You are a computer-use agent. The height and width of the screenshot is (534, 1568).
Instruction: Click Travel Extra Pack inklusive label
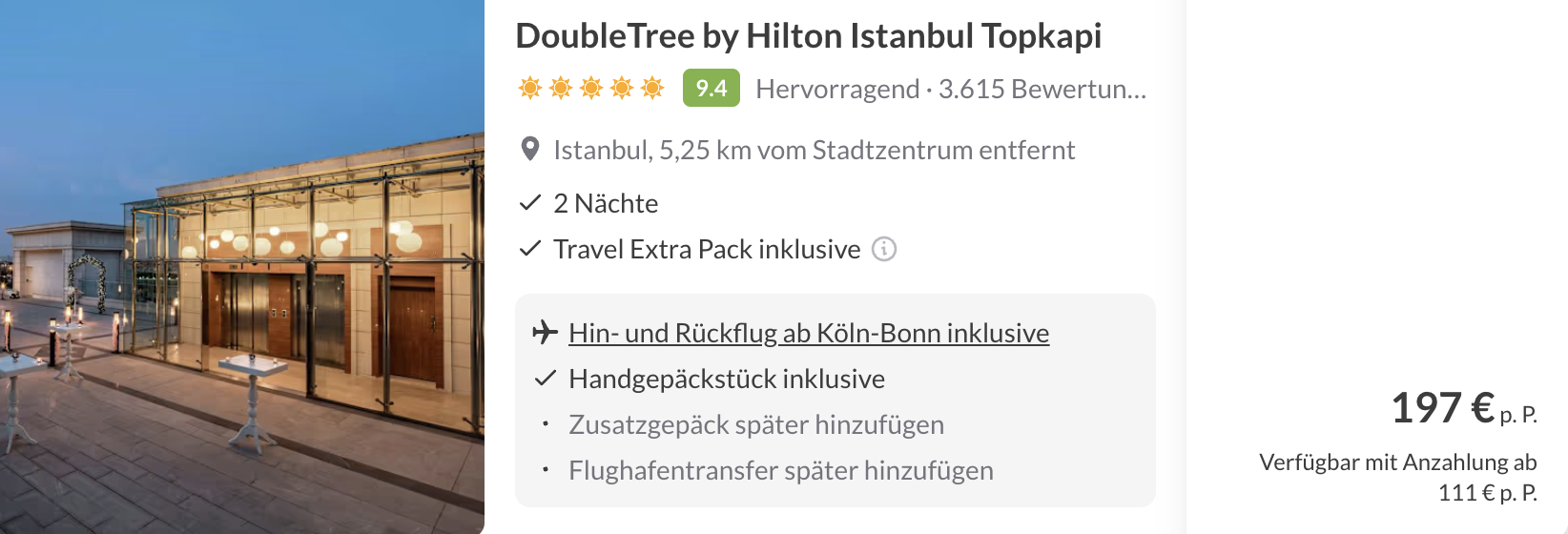coord(707,249)
